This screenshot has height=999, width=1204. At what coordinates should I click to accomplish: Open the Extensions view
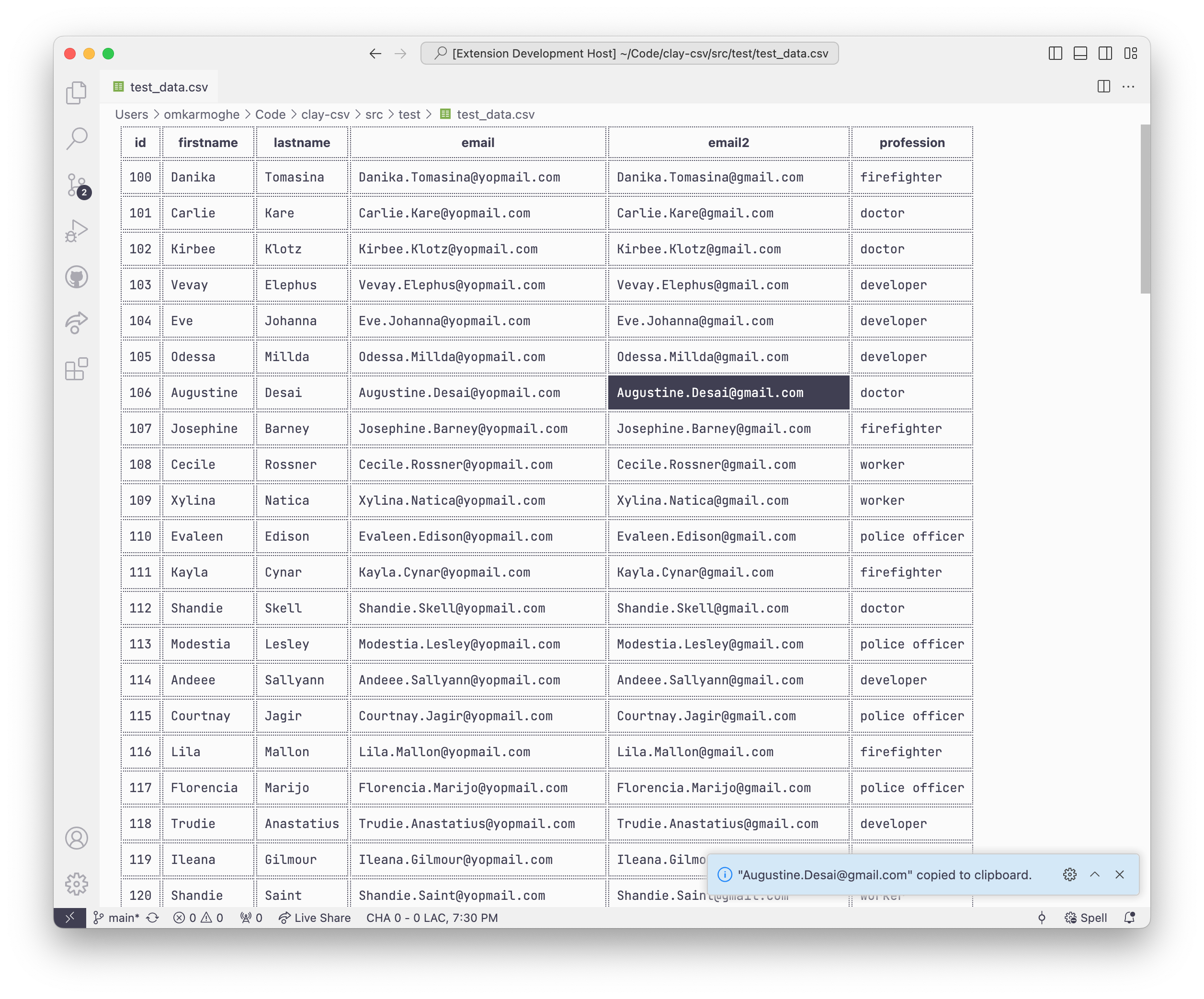(76, 369)
